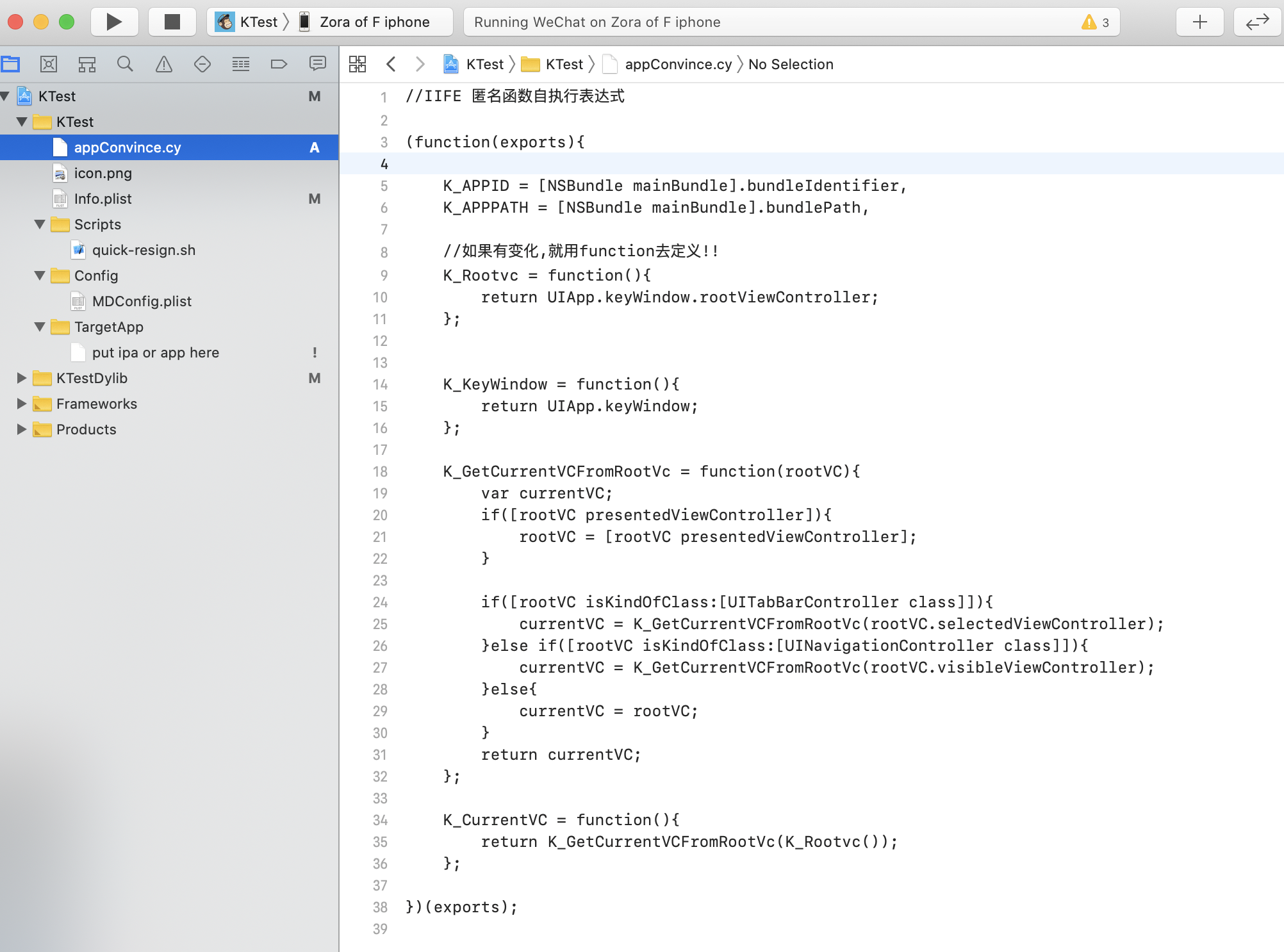Viewport: 1284px width, 952px height.
Task: Open the Symbol navigator icon
Action: point(87,64)
